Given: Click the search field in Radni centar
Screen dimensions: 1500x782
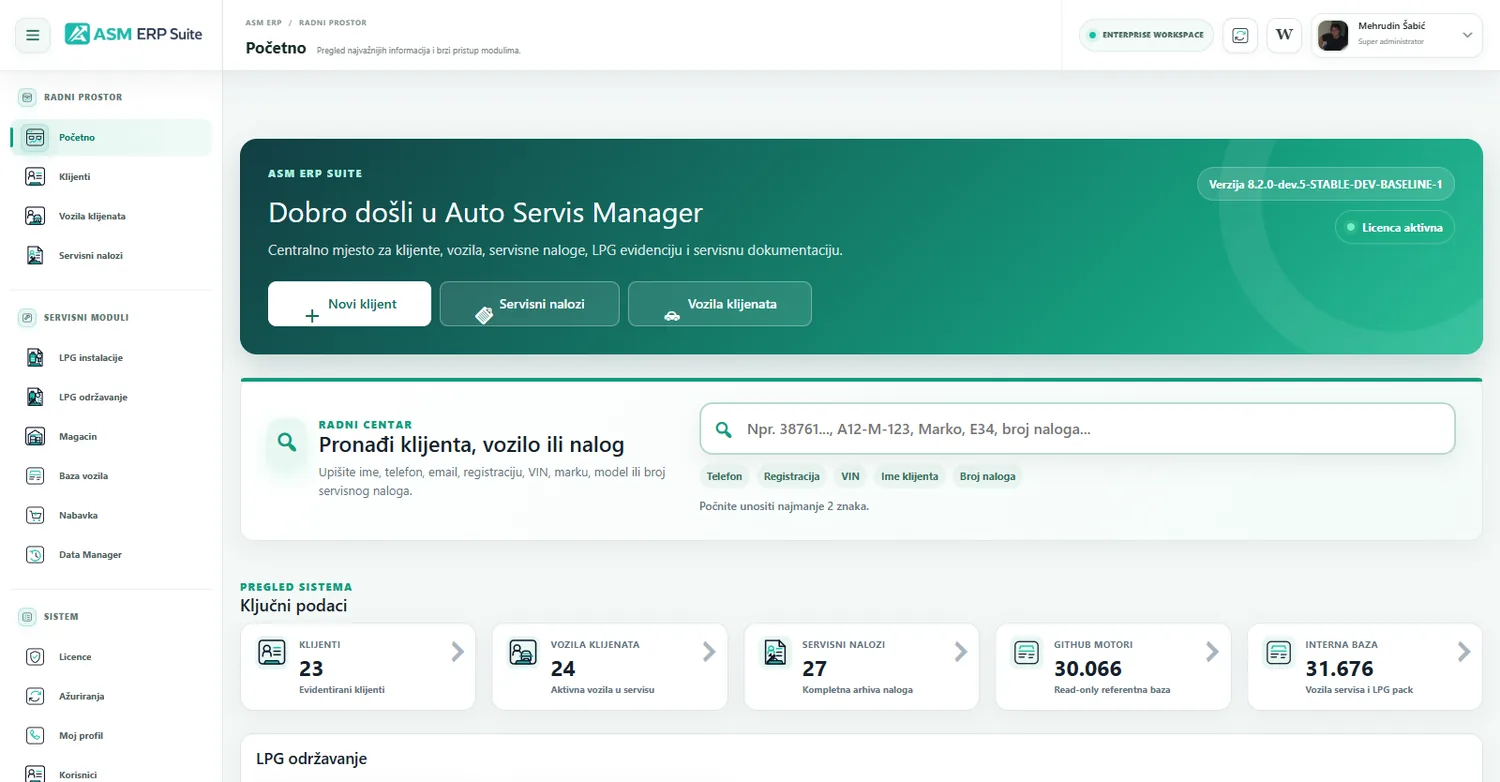Looking at the screenshot, I should click(x=1077, y=429).
